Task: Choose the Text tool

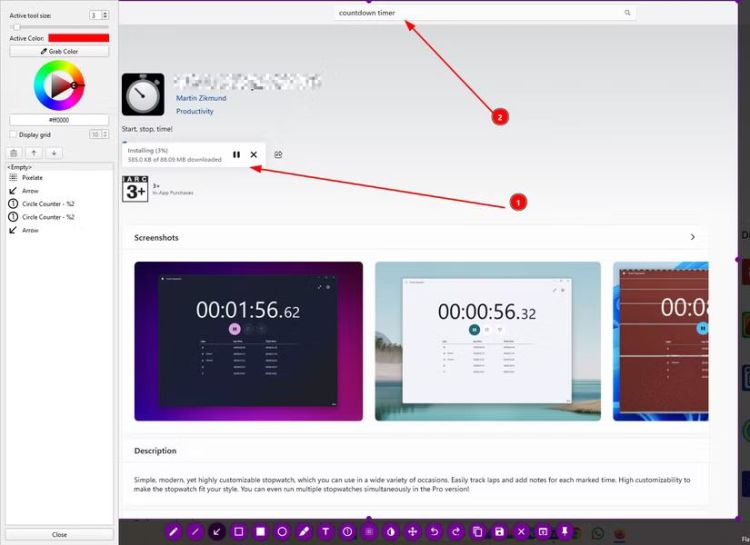Action: (x=325, y=531)
